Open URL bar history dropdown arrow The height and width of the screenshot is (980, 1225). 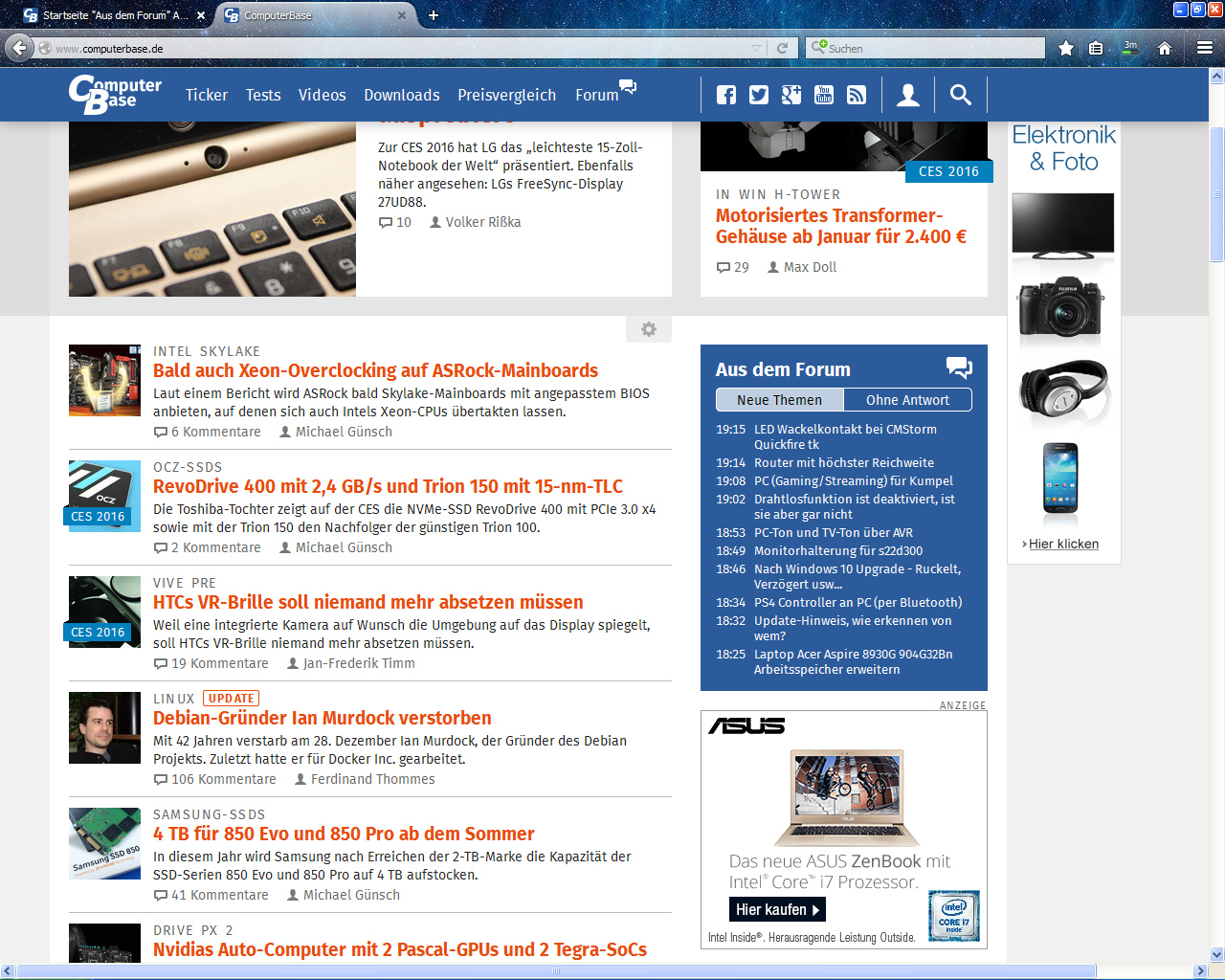(x=757, y=48)
